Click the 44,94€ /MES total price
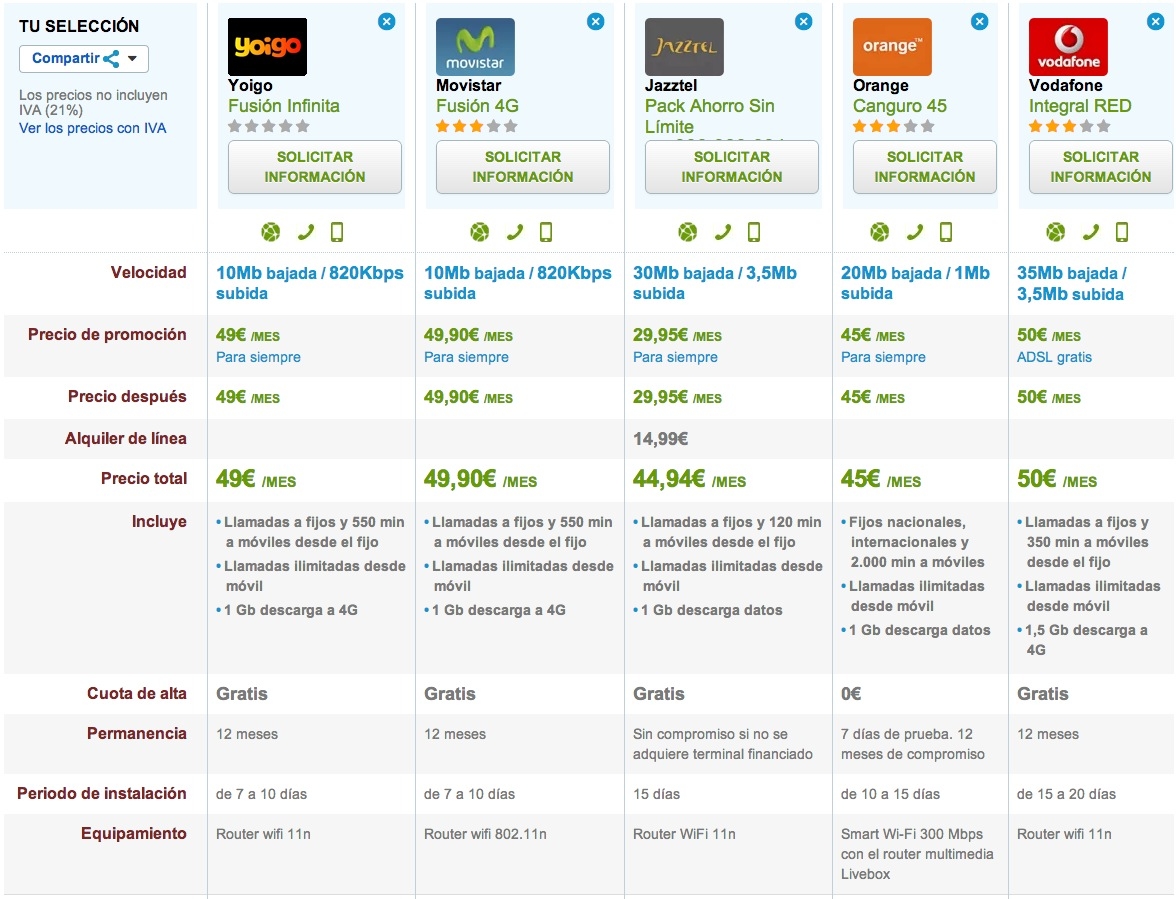Viewport: 1176px width, 899px height. [689, 478]
